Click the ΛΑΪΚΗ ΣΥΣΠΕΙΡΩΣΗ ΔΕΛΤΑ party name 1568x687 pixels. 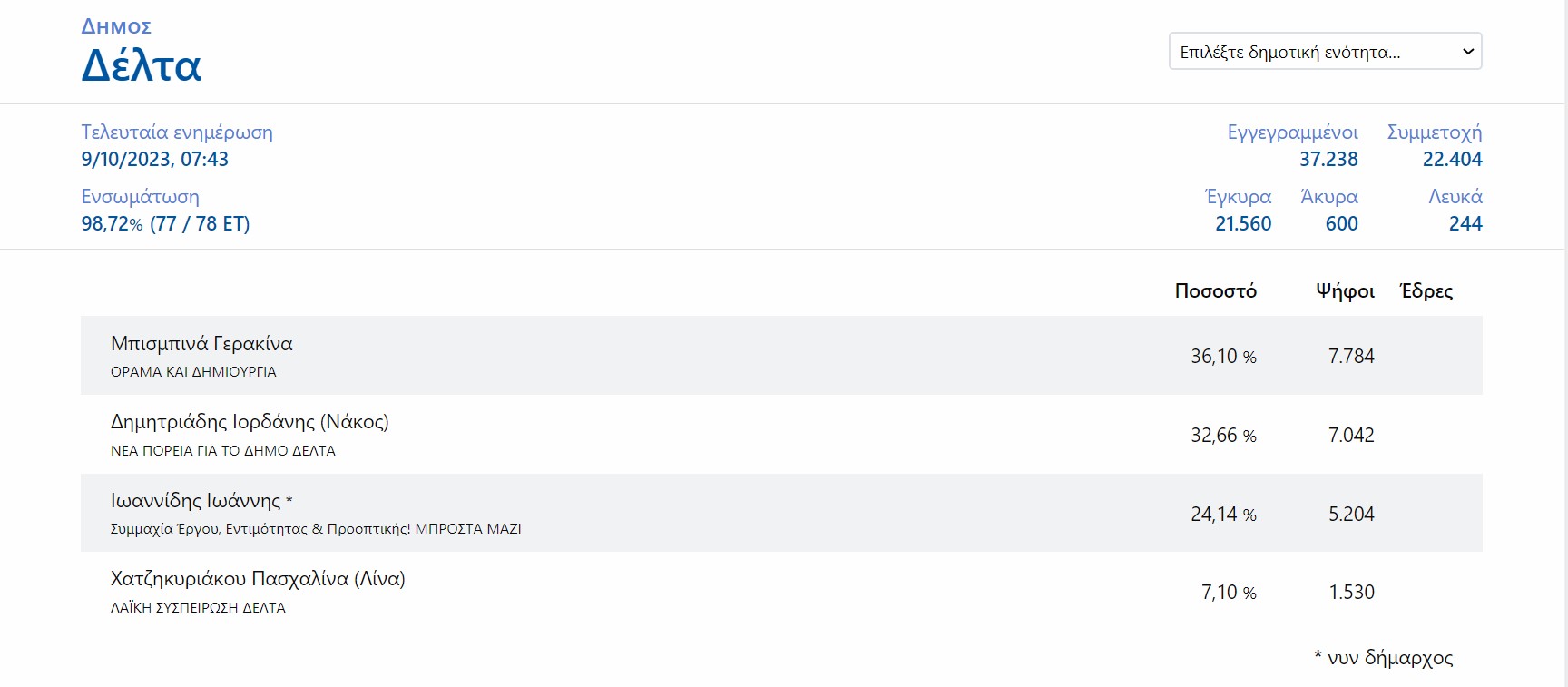click(x=198, y=608)
